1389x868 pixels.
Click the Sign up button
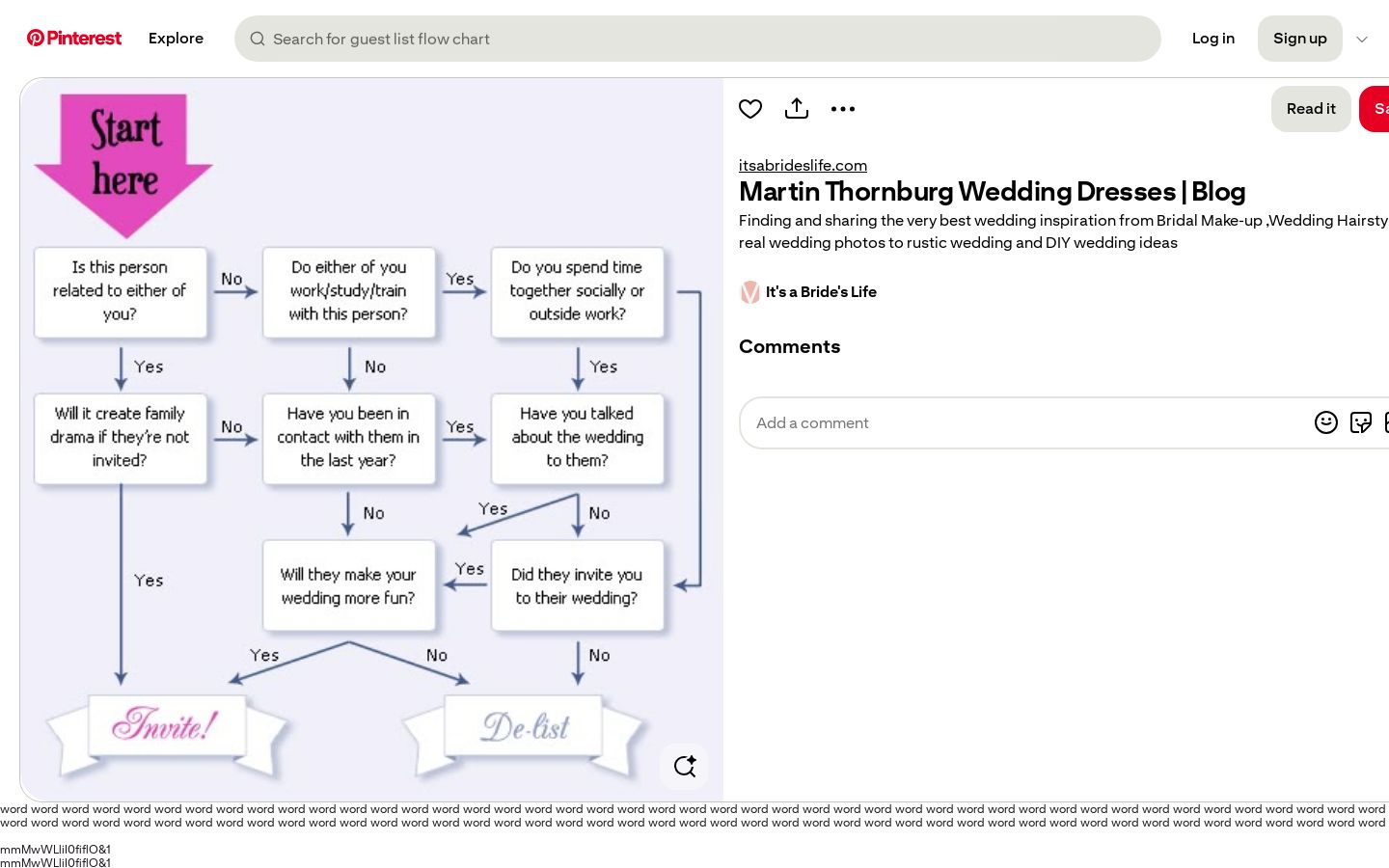(1299, 39)
